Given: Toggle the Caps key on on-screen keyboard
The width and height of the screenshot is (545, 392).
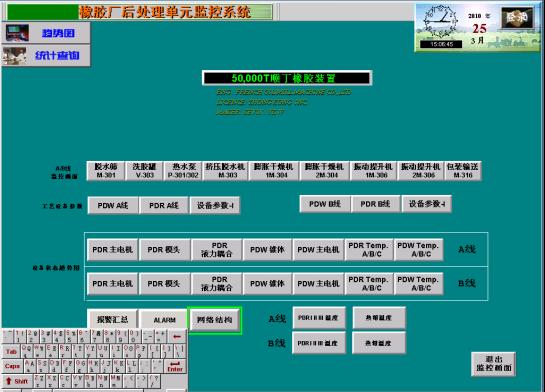Looking at the screenshot, I should coord(12,366).
